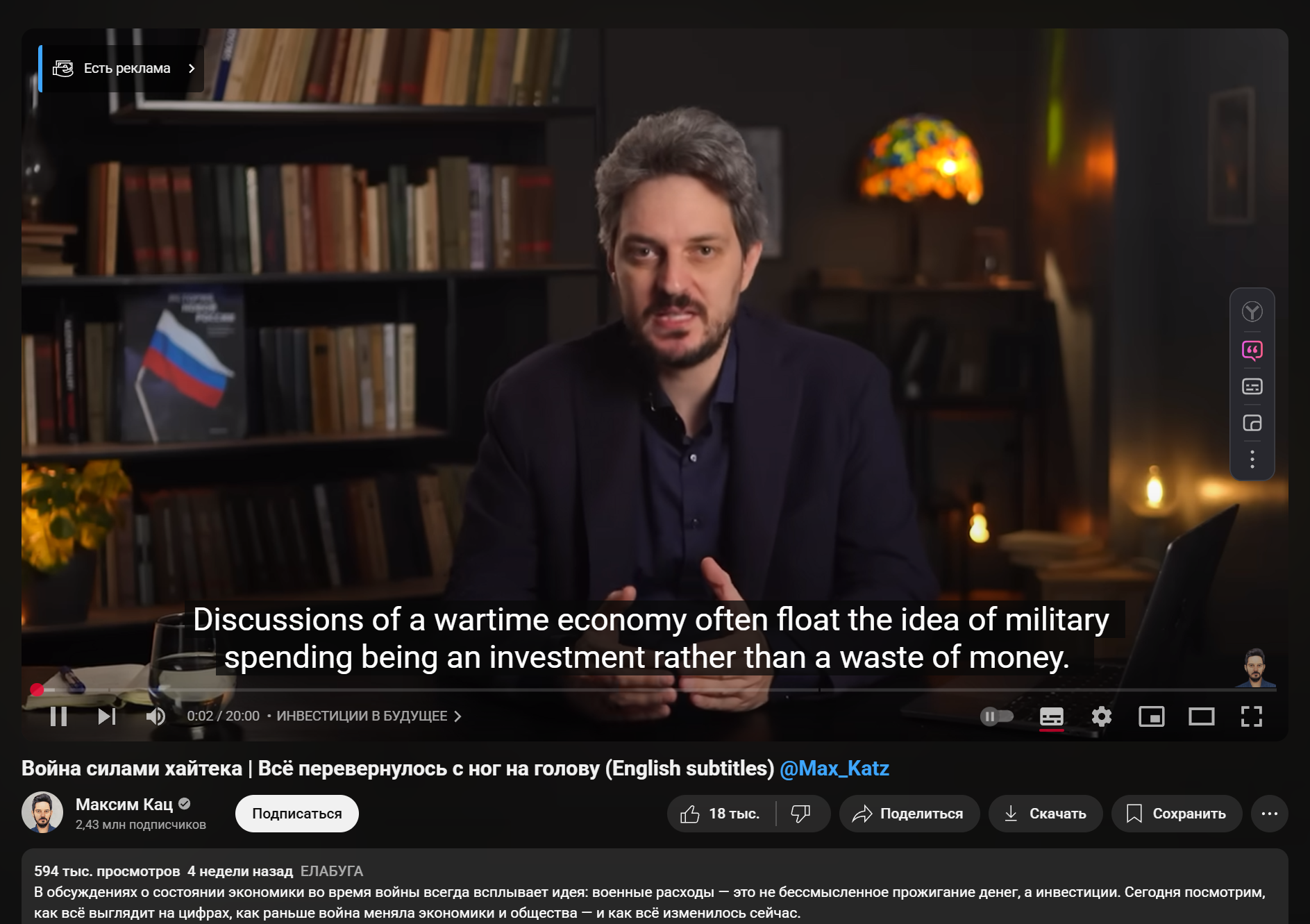Toggle subtitles closed captions button
1310x924 pixels.
pyautogui.click(x=1052, y=716)
